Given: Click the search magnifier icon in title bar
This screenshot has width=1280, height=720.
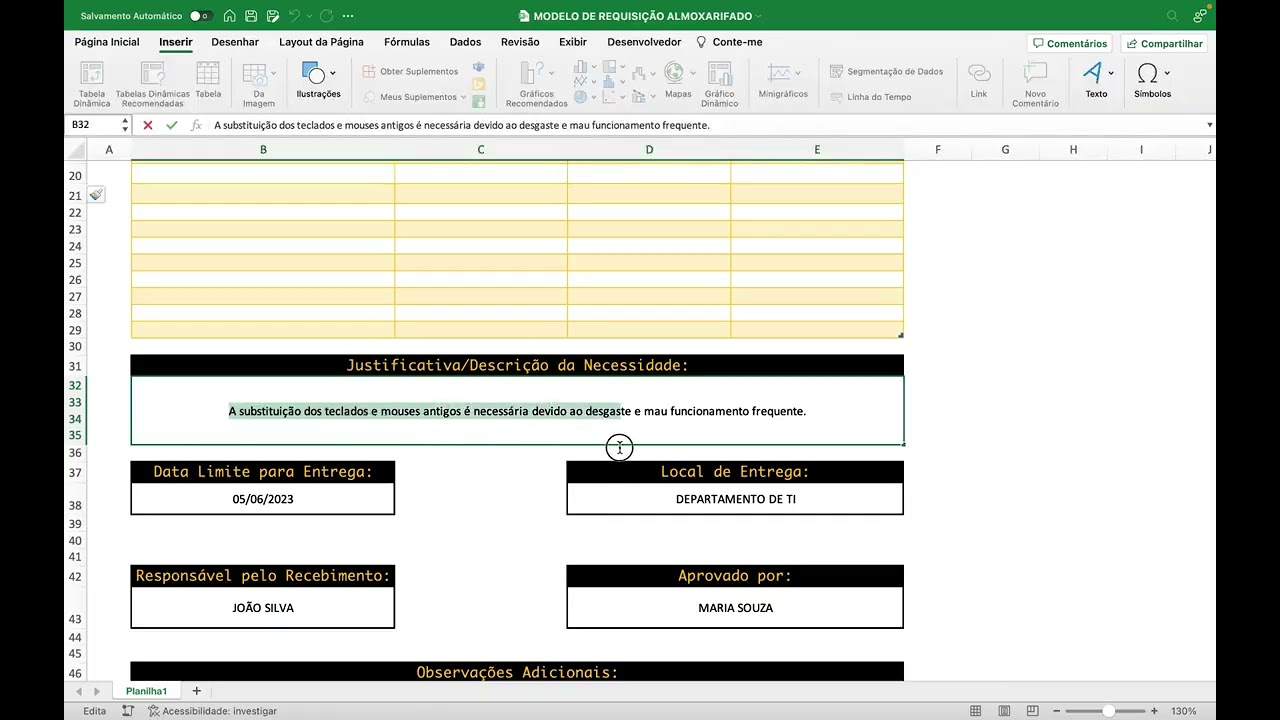Looking at the screenshot, I should click(x=1172, y=16).
